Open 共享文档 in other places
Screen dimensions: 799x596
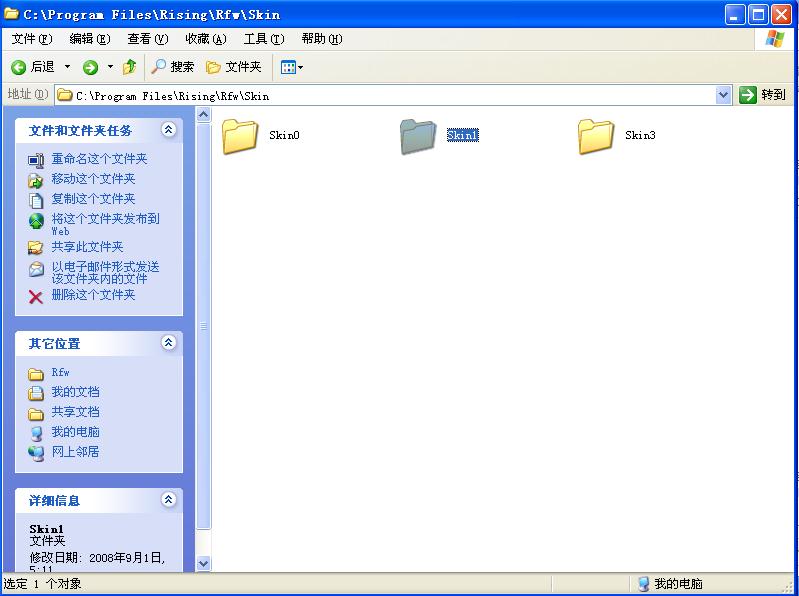[75, 412]
